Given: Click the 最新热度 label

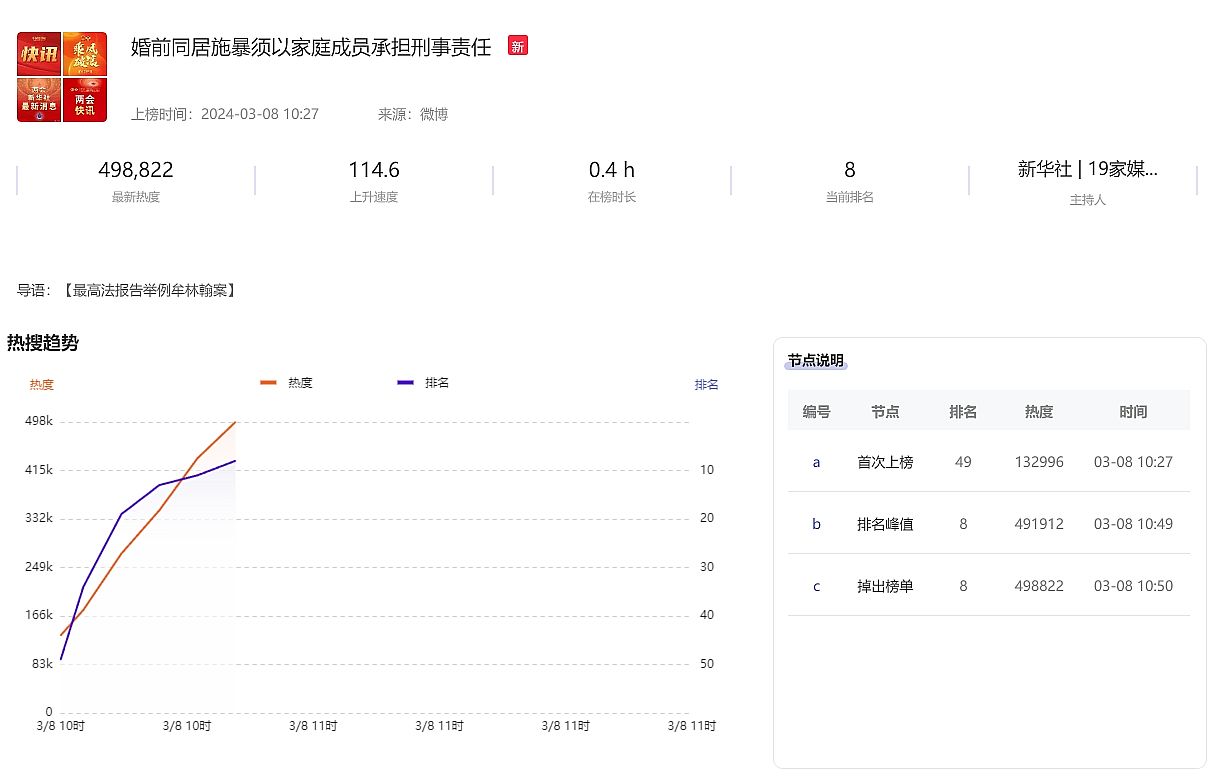Looking at the screenshot, I should coord(136,197).
